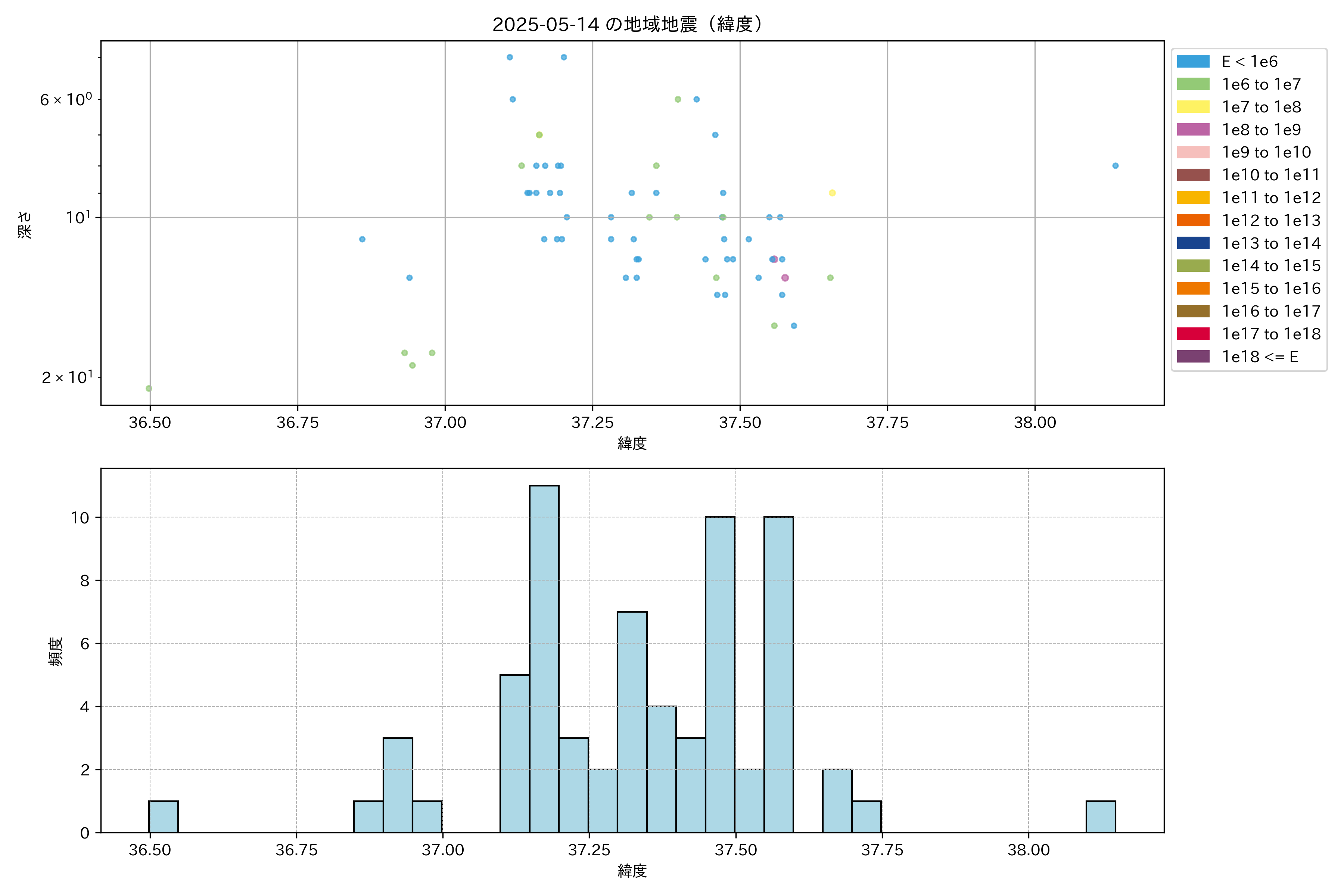
Task: Click the chart title 2025-05-14 の地域地震
Action: tap(628, 24)
